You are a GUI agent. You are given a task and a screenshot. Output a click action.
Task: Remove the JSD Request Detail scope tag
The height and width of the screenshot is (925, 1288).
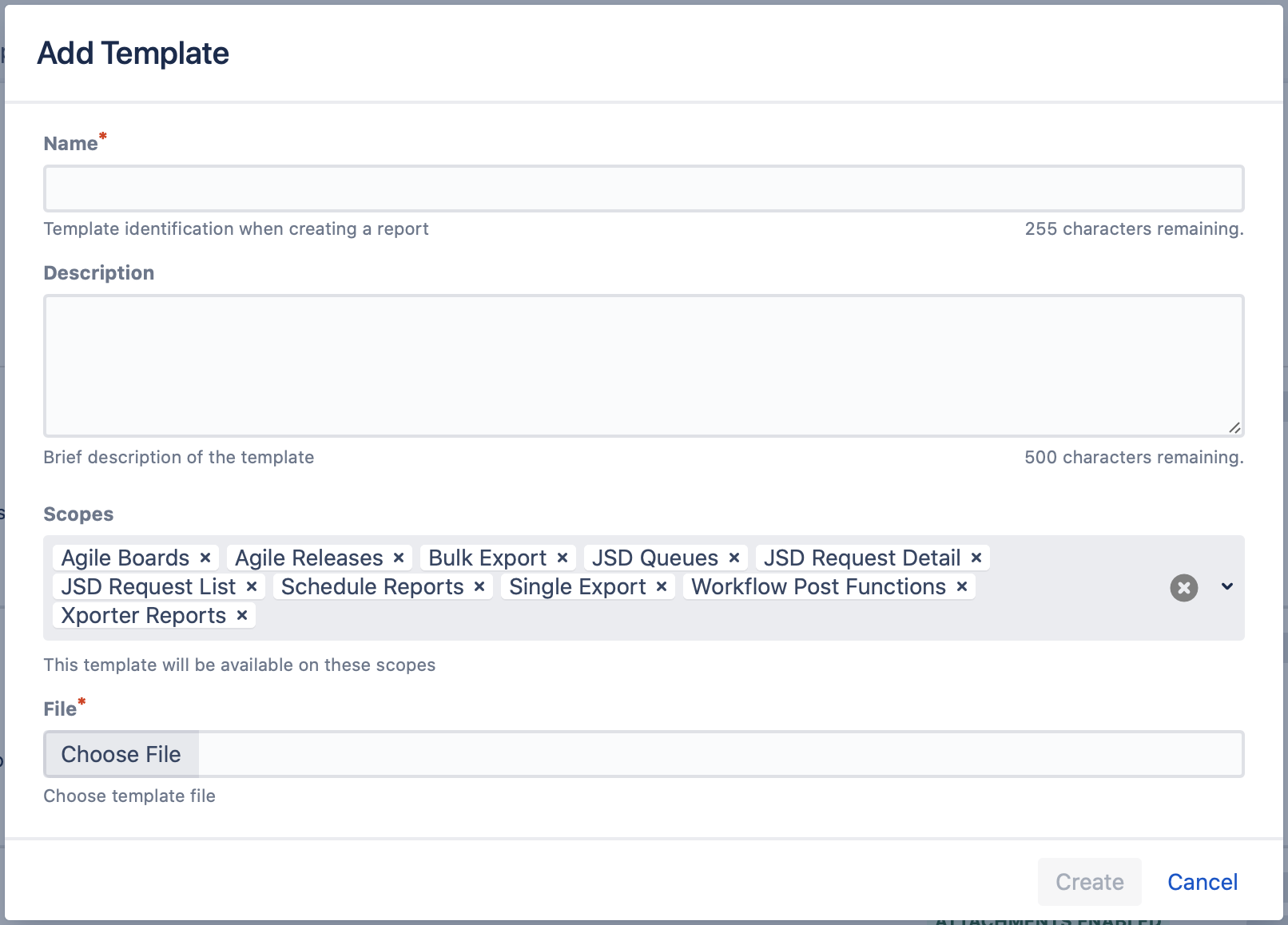tap(976, 558)
